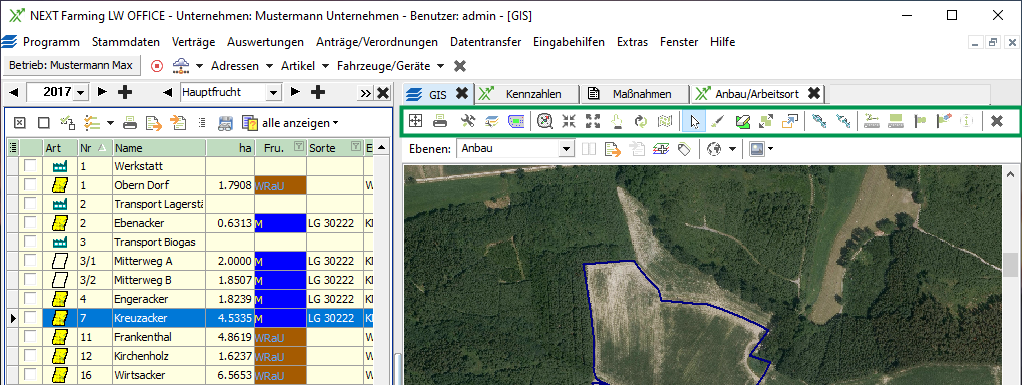Open GIS settings wrench-and-screwdriver icon
1022x385 pixels.
[x=467, y=121]
